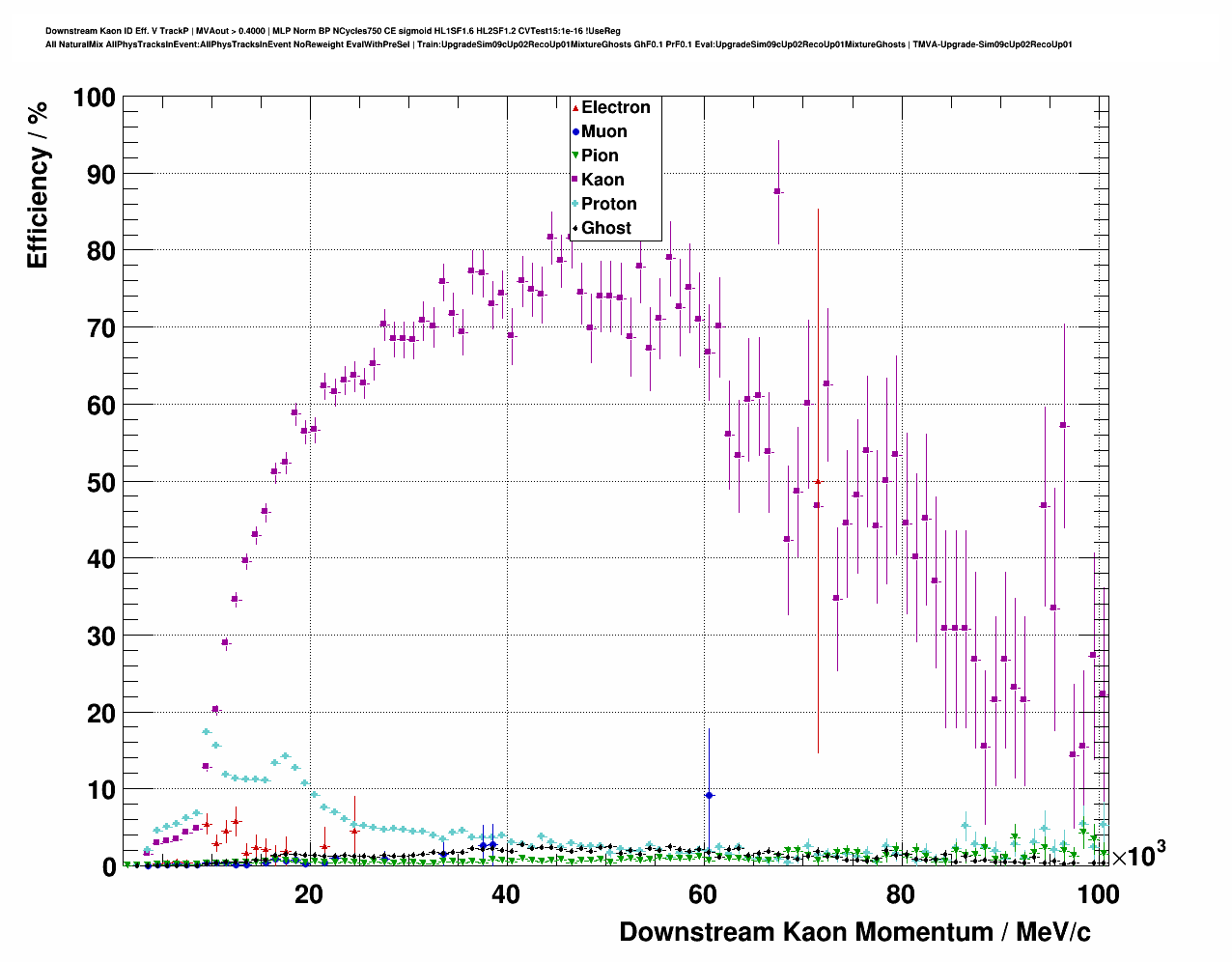Image resolution: width=1232 pixels, height=962 pixels.
Task: Click the cyan cross Proton legend marker
Action: click(x=575, y=204)
